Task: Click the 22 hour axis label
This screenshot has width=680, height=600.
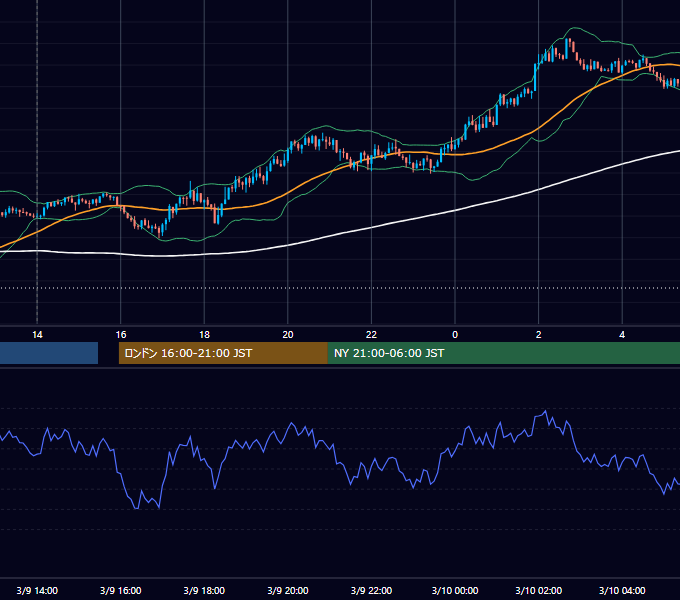Action: pyautogui.click(x=371, y=335)
